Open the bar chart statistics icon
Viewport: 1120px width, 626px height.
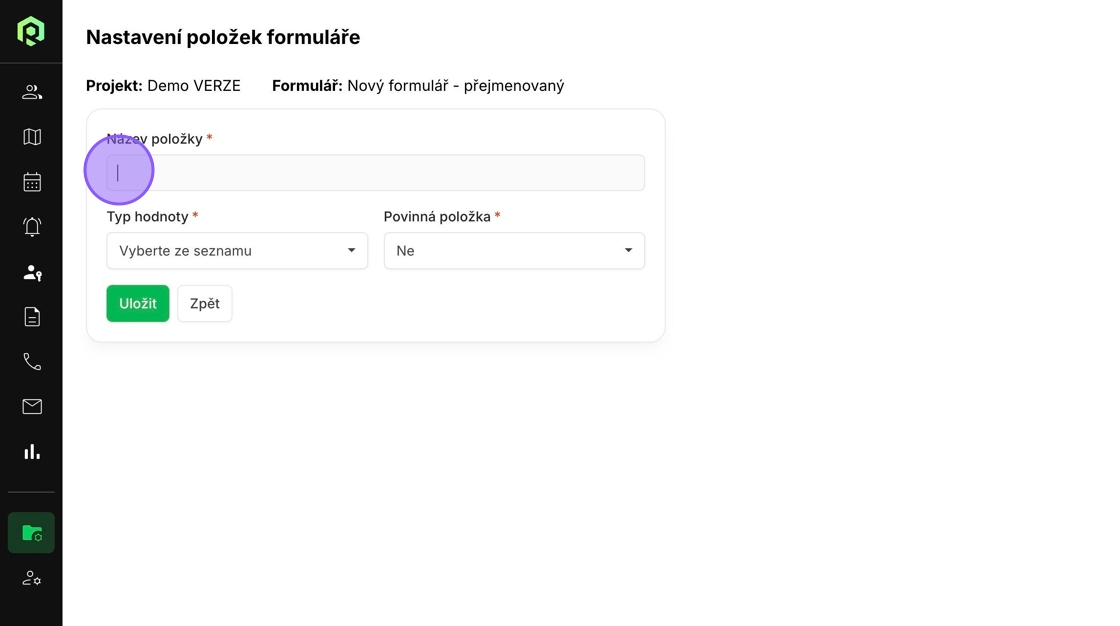coord(32,452)
